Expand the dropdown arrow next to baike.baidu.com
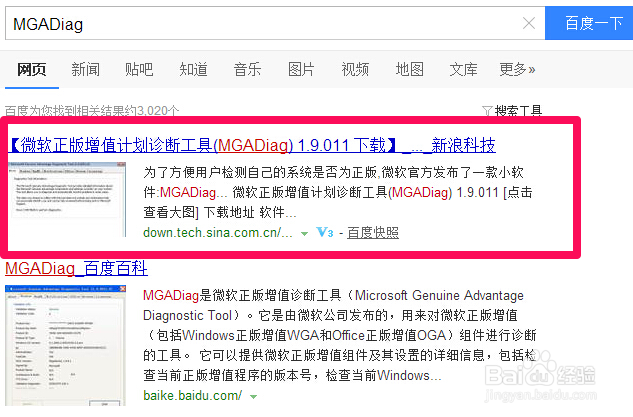This screenshot has height=417, width=633. (253, 396)
